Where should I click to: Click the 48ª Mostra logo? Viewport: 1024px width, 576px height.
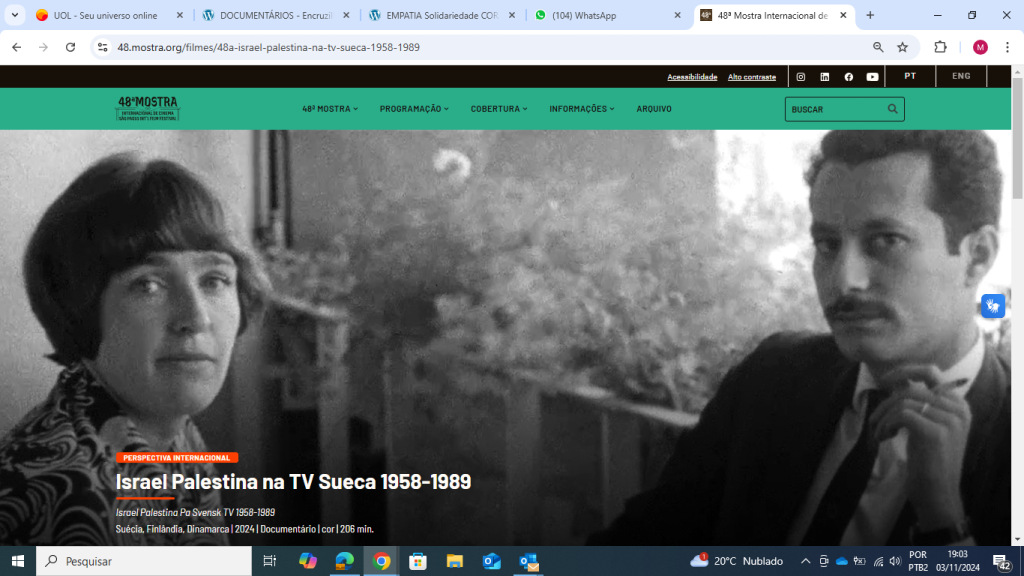147,108
